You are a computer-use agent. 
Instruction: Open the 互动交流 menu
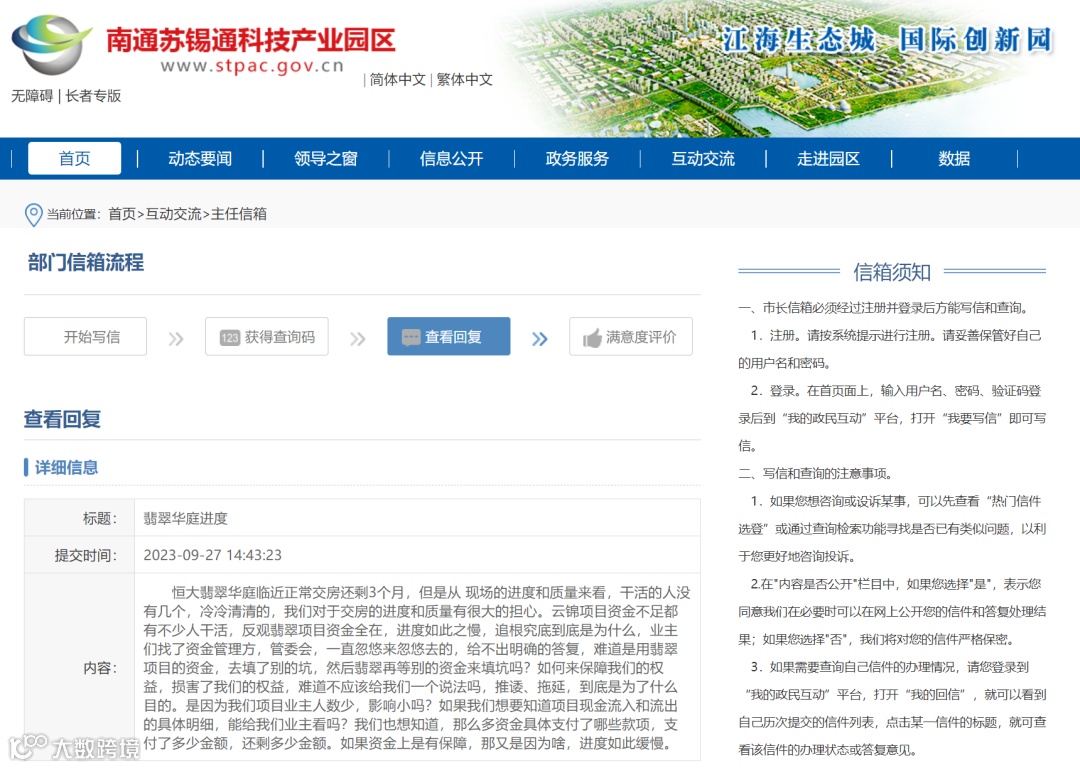pyautogui.click(x=703, y=158)
